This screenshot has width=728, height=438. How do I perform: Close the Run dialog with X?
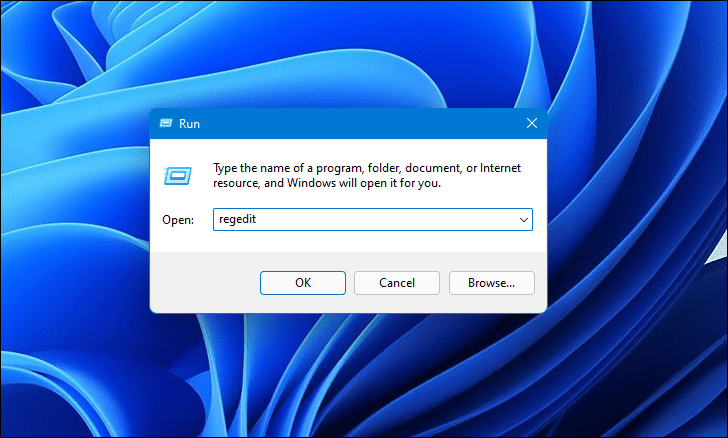click(x=532, y=123)
